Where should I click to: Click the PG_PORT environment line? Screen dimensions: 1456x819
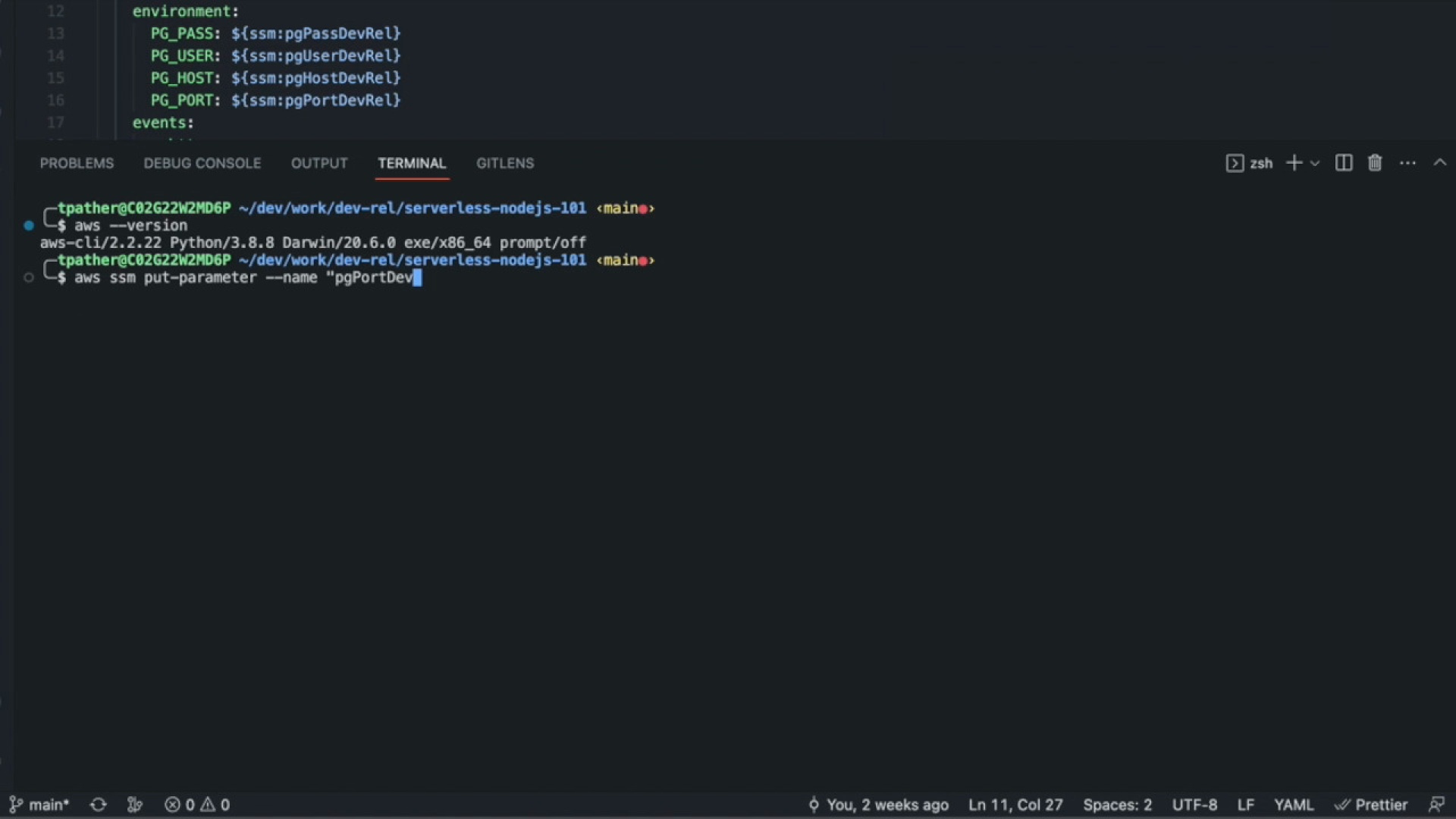tap(275, 100)
